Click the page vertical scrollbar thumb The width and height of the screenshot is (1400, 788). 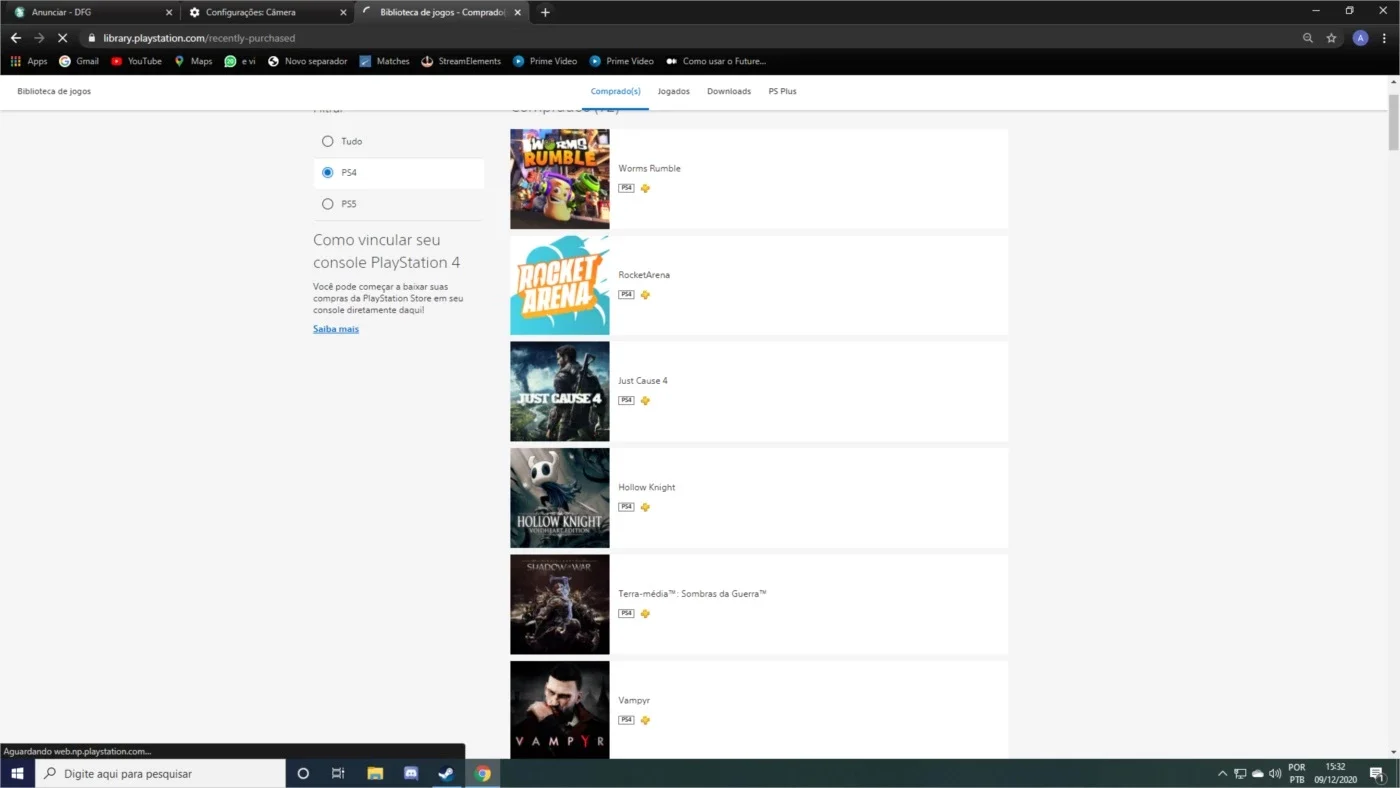click(x=1393, y=122)
